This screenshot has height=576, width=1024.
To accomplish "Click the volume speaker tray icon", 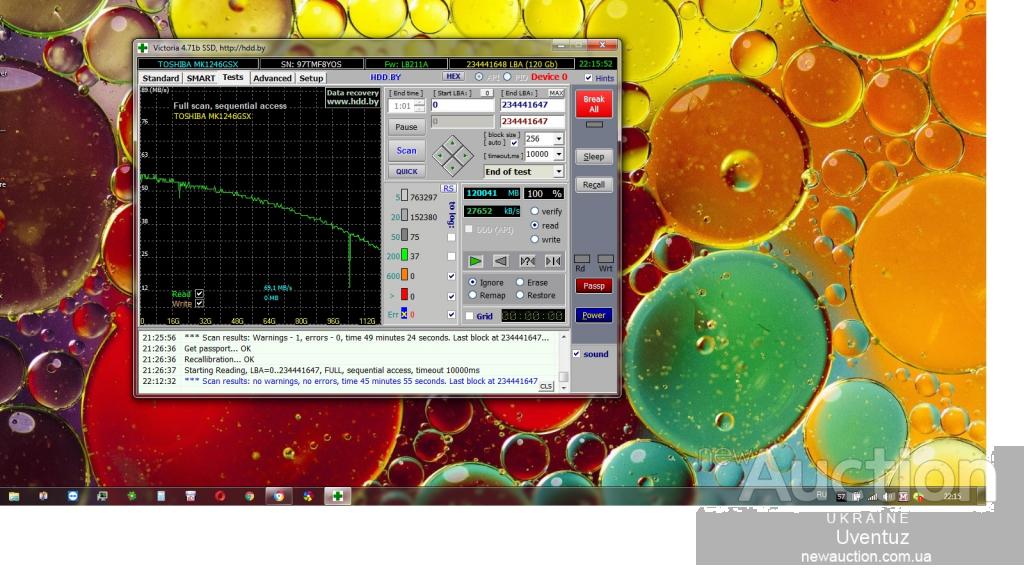I will click(888, 496).
